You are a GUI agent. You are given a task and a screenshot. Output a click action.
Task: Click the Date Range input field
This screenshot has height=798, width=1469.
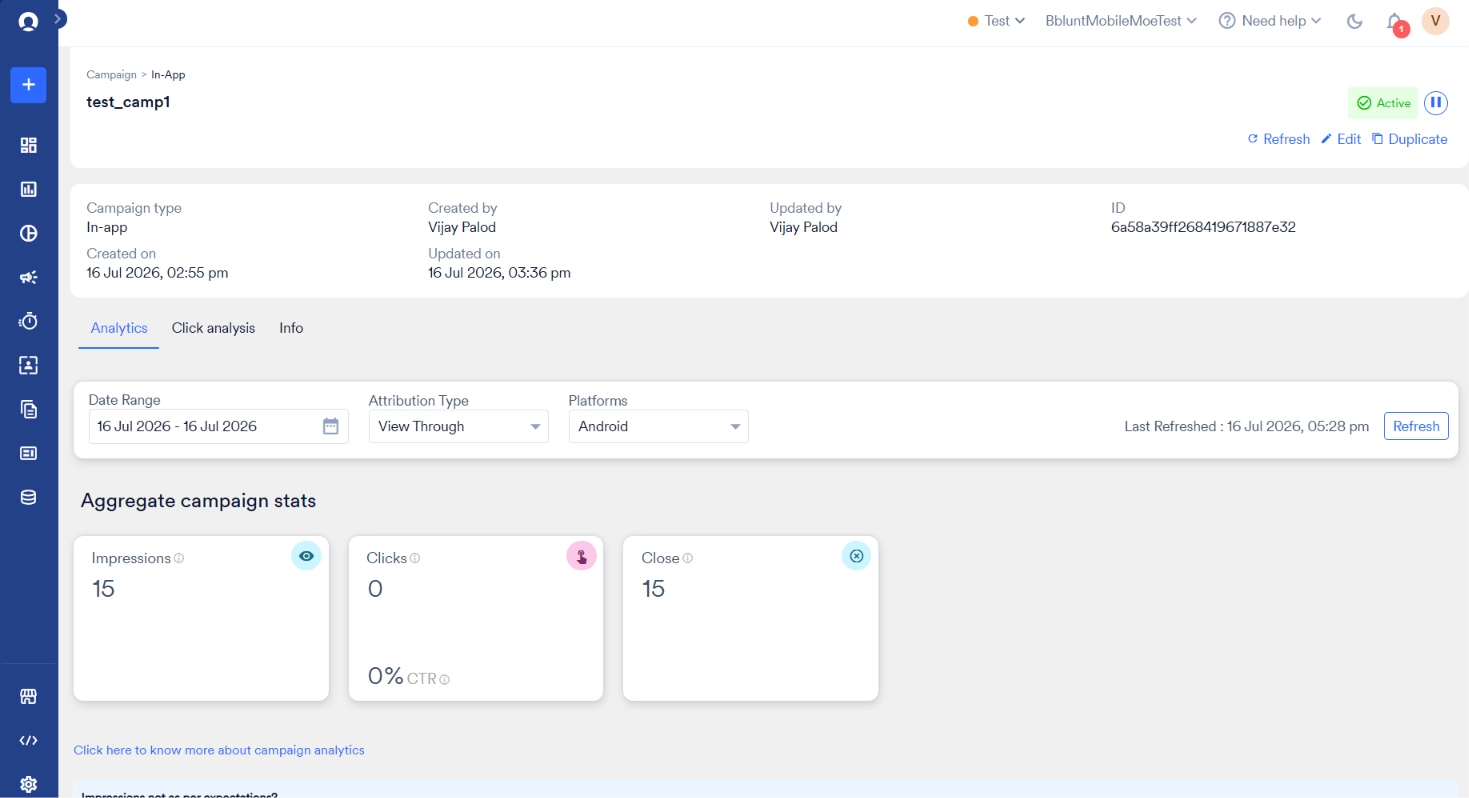click(218, 426)
